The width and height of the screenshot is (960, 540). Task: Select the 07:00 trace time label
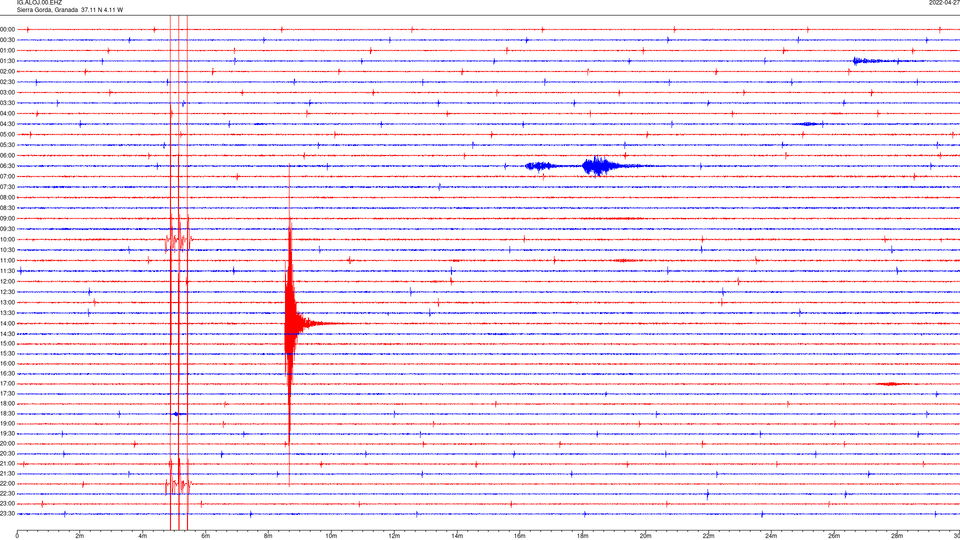click(x=8, y=176)
